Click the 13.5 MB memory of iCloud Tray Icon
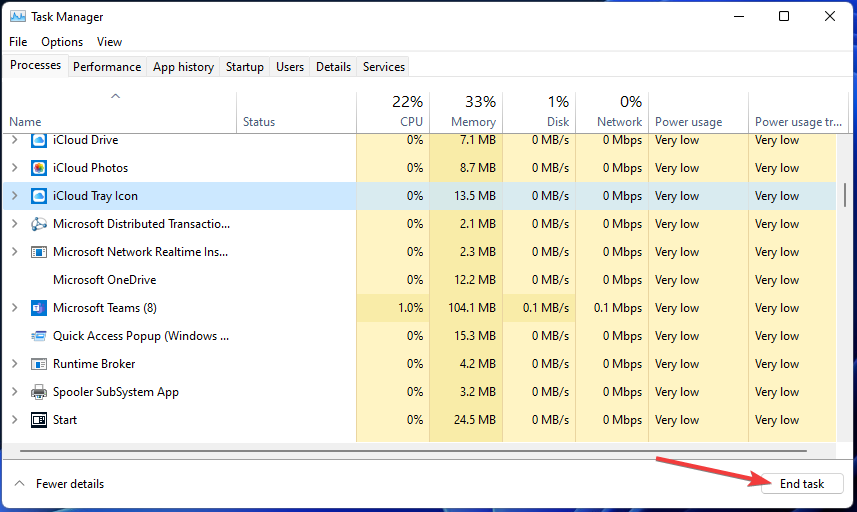Viewport: 857px width, 512px height. [474, 196]
